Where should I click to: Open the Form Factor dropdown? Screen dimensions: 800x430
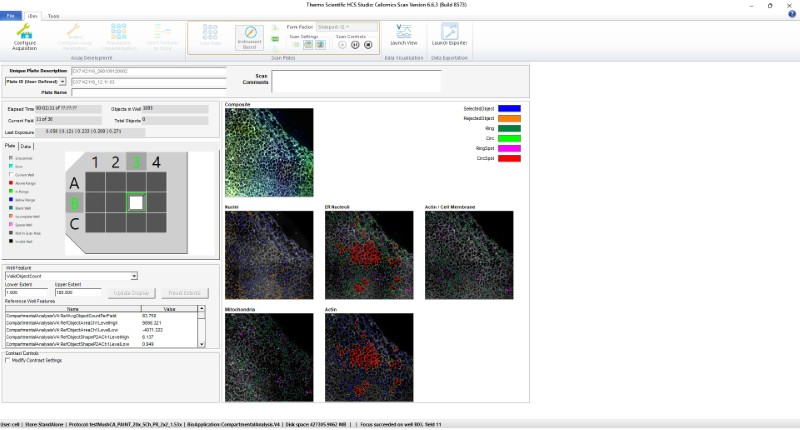(x=346, y=27)
